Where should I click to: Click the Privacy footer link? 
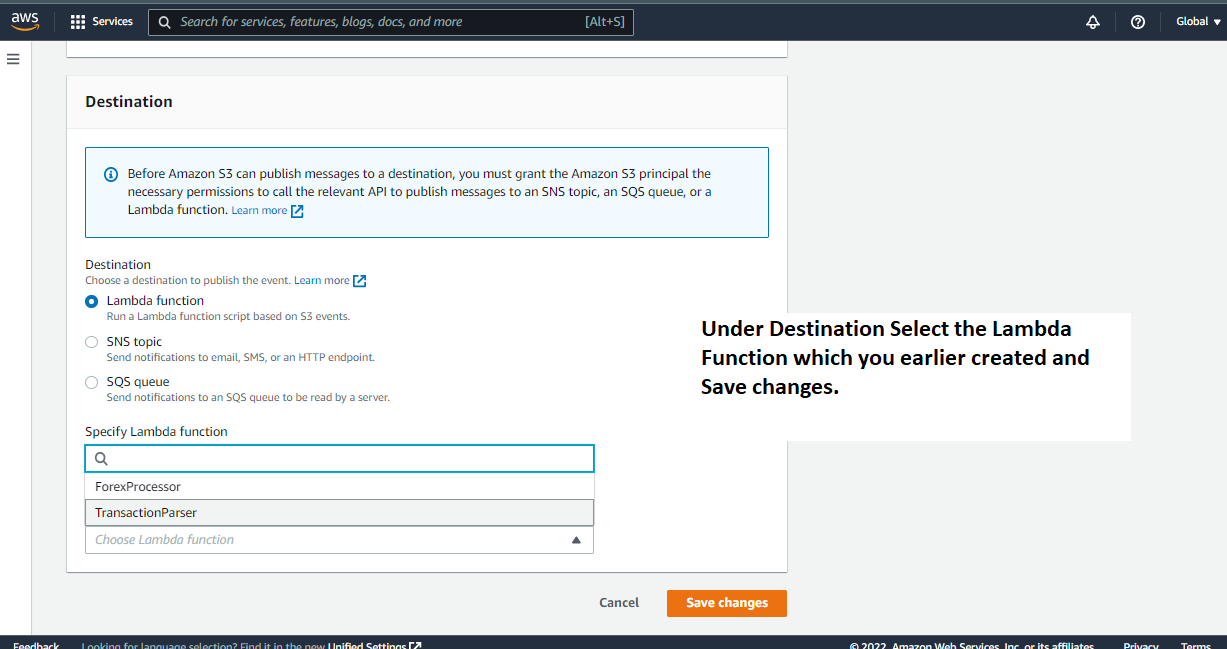click(x=1141, y=646)
